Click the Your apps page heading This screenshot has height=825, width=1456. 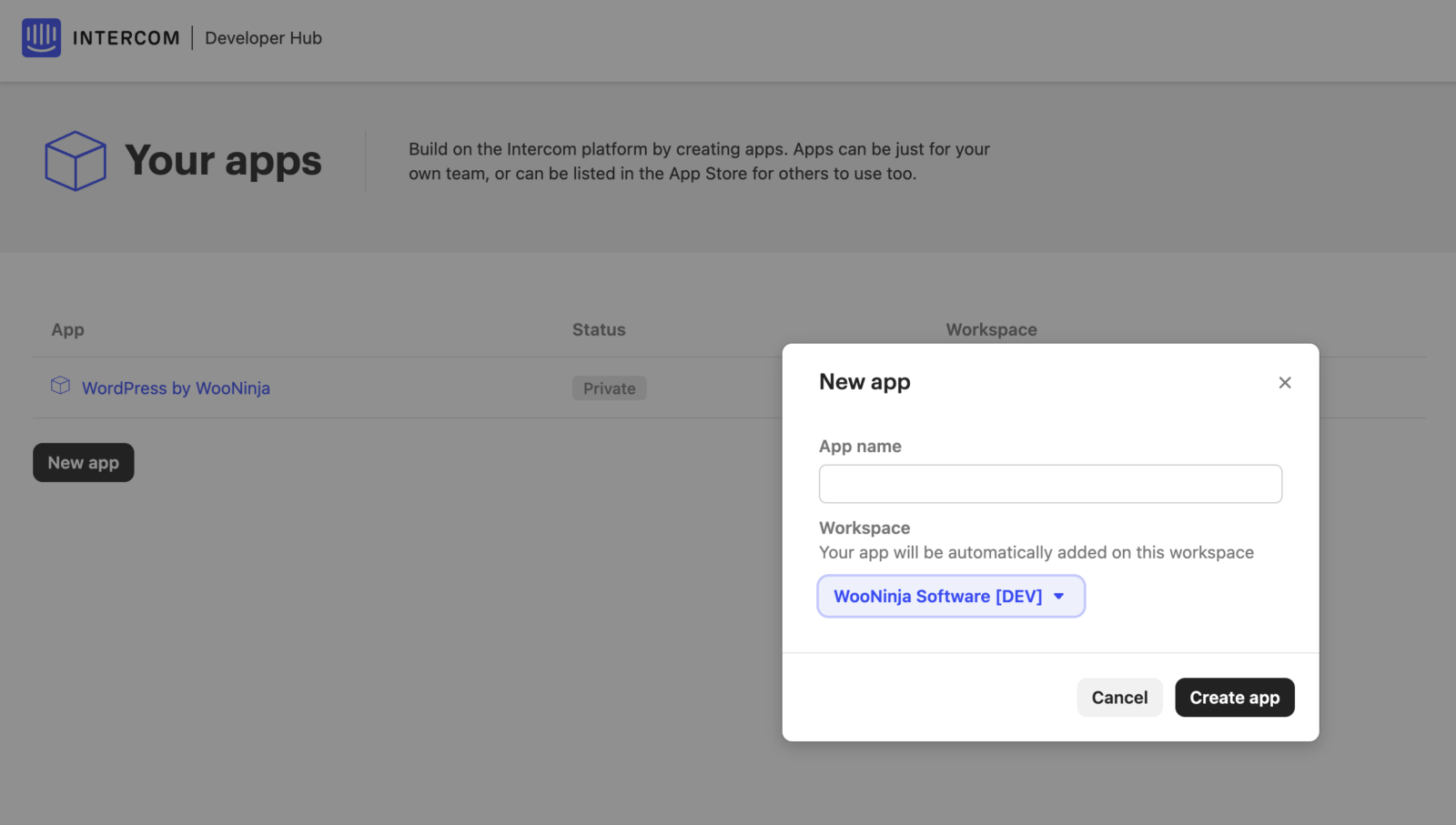[223, 161]
